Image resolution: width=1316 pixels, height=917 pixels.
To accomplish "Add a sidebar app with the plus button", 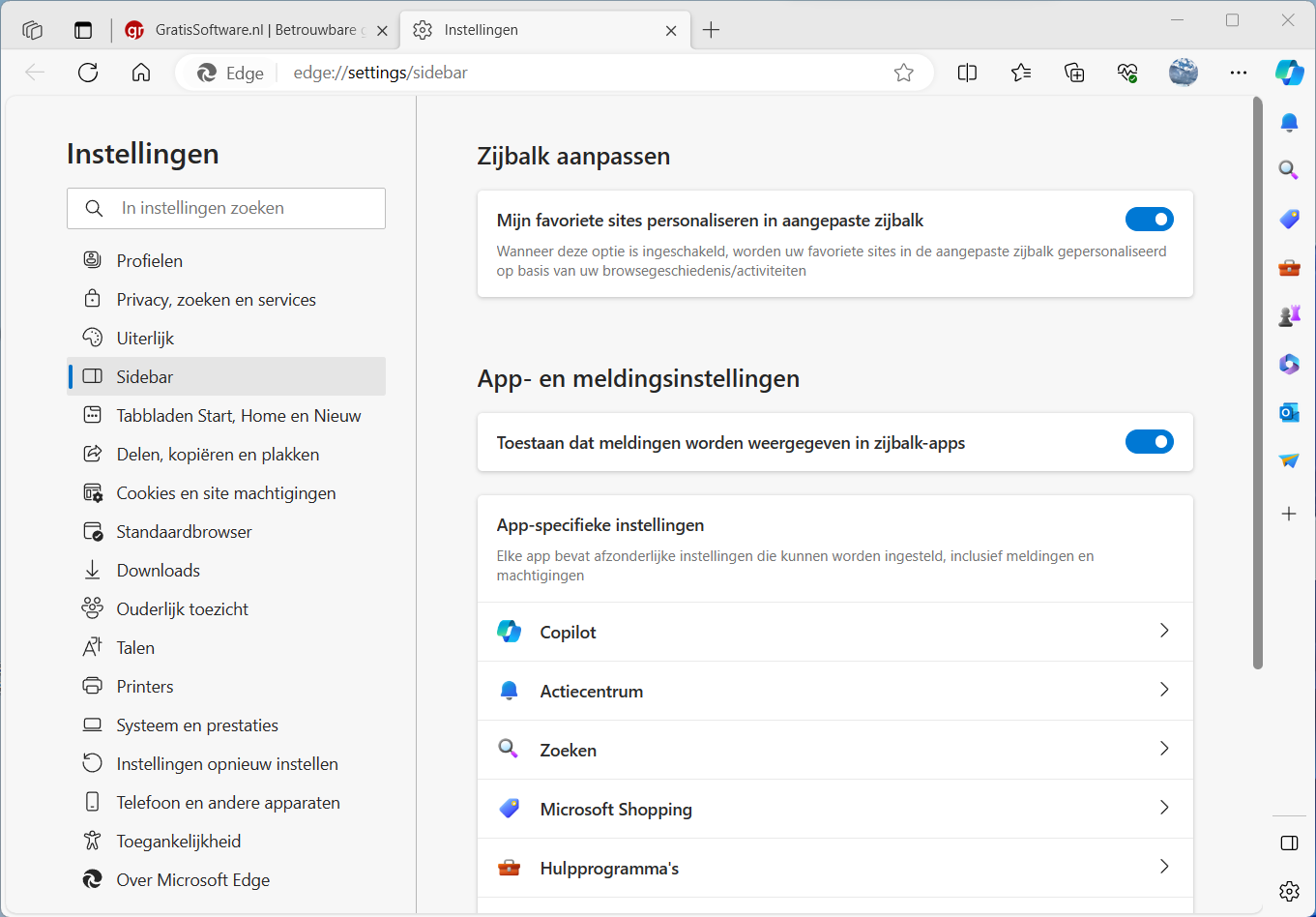I will pyautogui.click(x=1289, y=514).
